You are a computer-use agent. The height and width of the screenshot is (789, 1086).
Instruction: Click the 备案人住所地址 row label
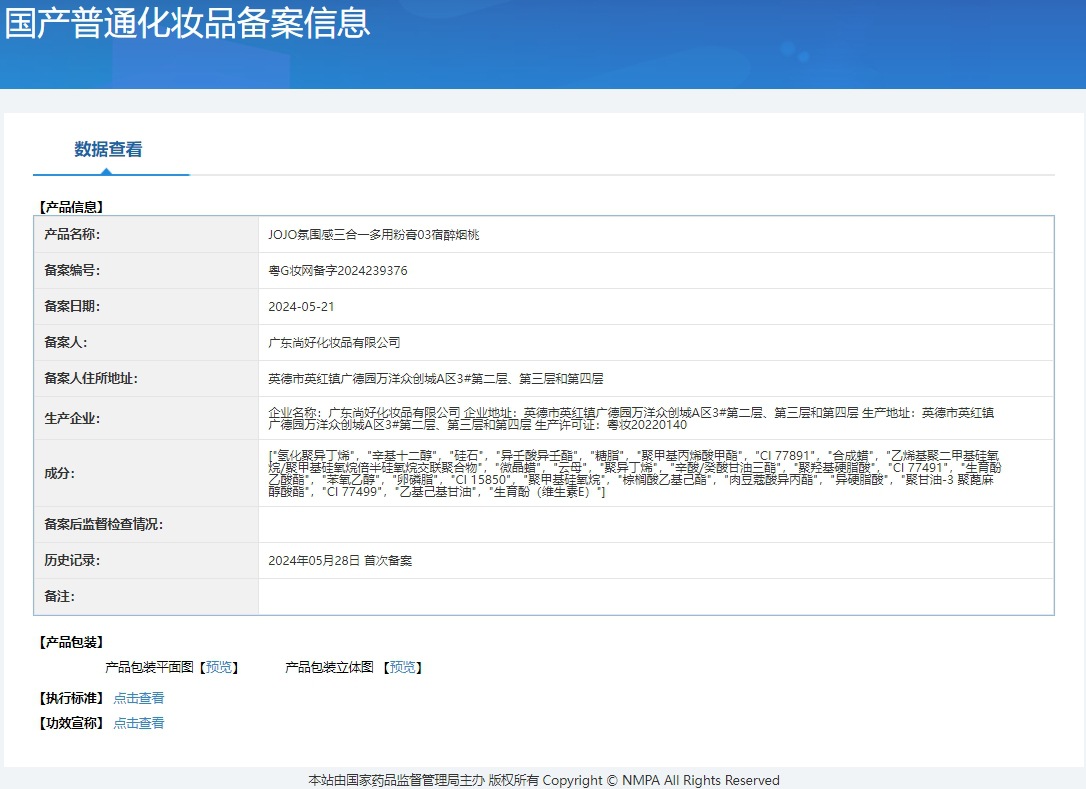[x=91, y=378]
